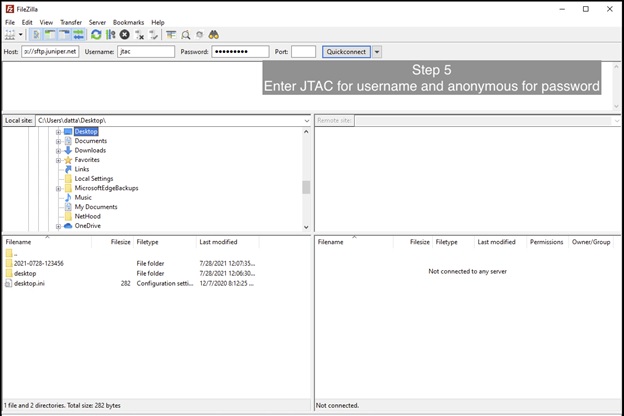Image resolution: width=624 pixels, height=416 pixels.
Task: Expand the OneDrive tree node
Action: 58,226
